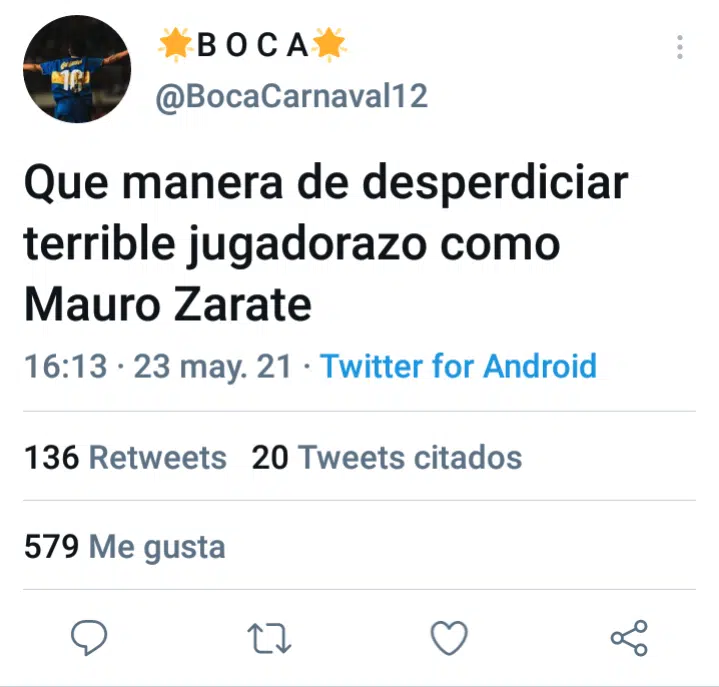Click the word jugadorazo in the tweet
719x687 pixels.
click(x=307, y=245)
